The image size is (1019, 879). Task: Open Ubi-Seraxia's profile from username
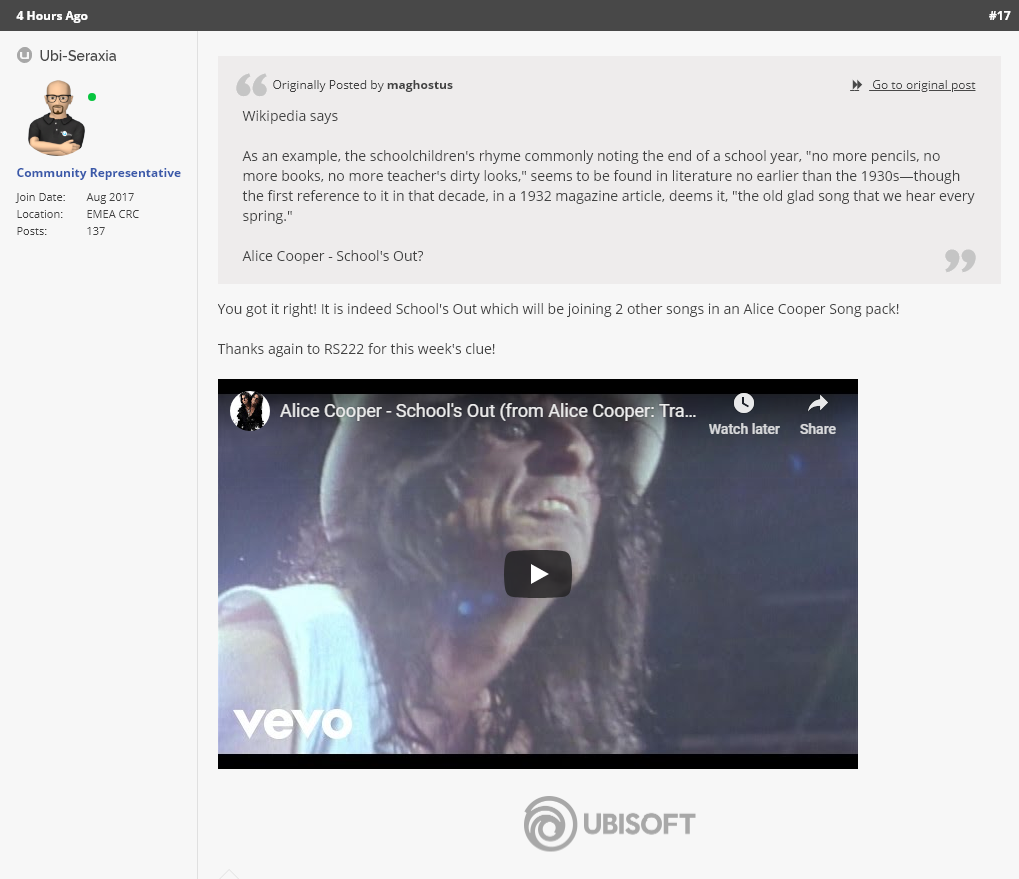point(78,56)
